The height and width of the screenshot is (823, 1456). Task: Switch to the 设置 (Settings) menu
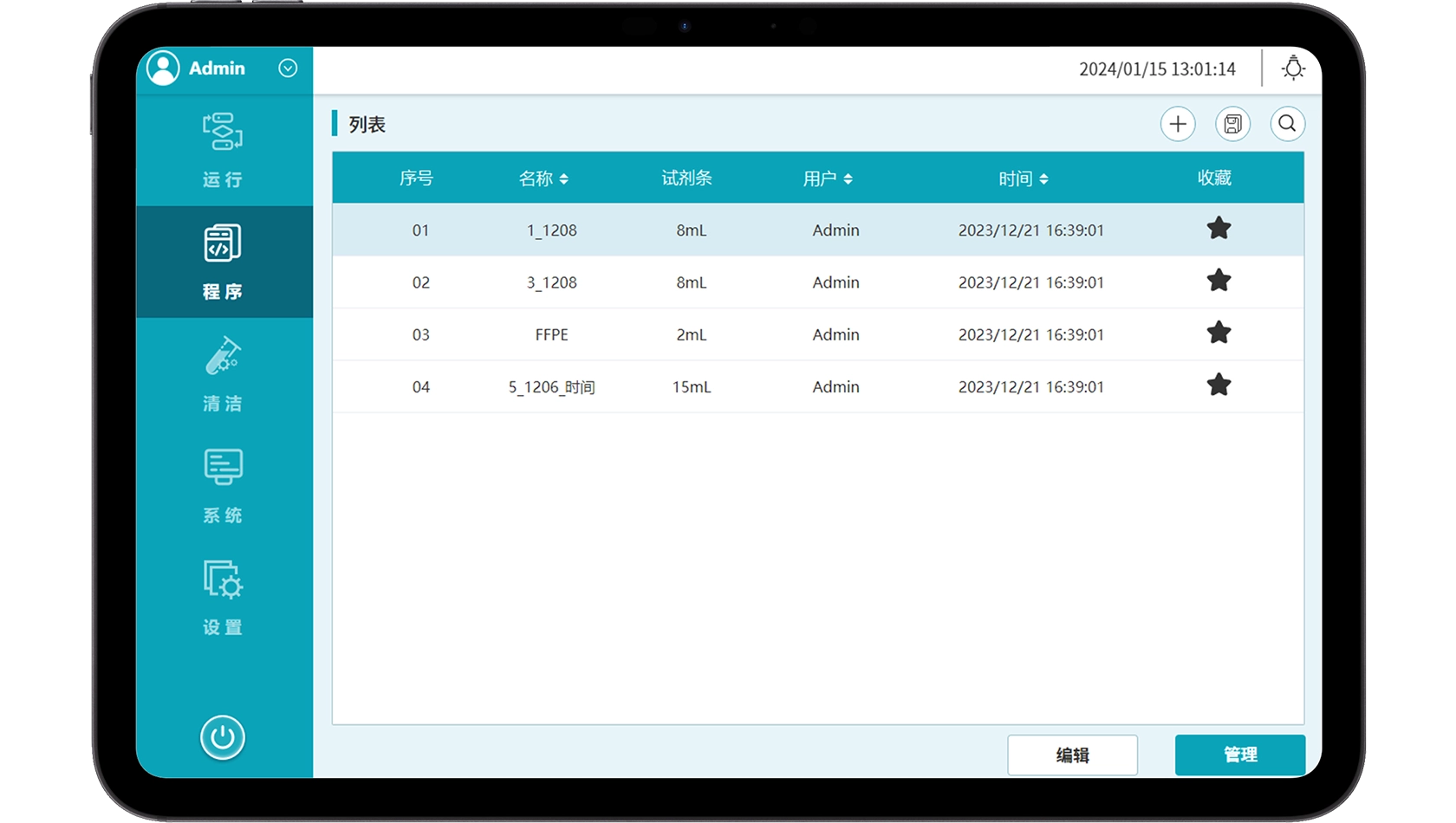(x=223, y=597)
